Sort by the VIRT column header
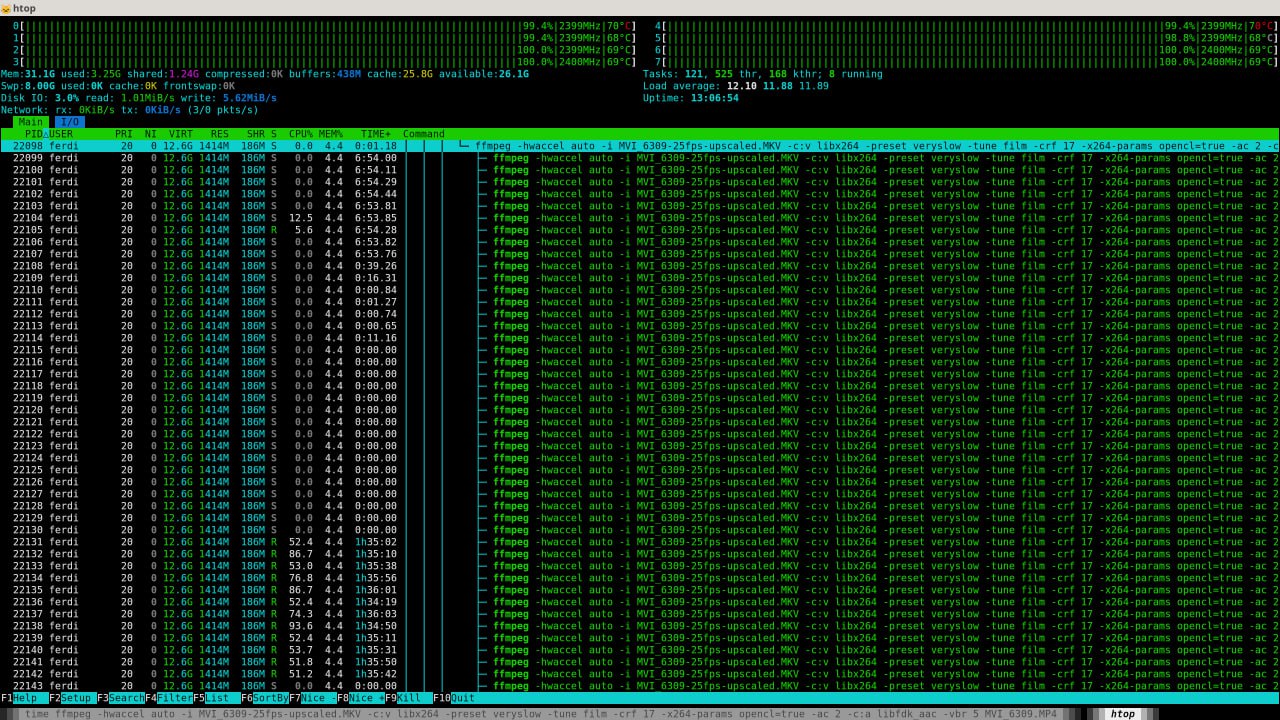This screenshot has width=1280, height=720. coord(181,134)
